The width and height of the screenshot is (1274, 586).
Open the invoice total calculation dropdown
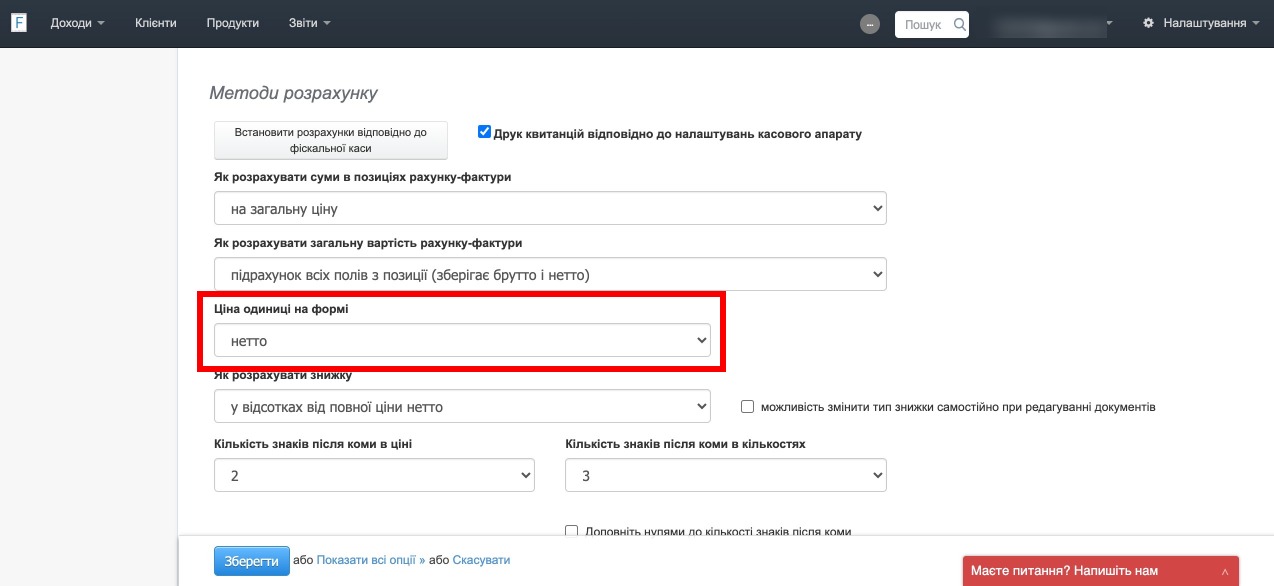pos(550,274)
